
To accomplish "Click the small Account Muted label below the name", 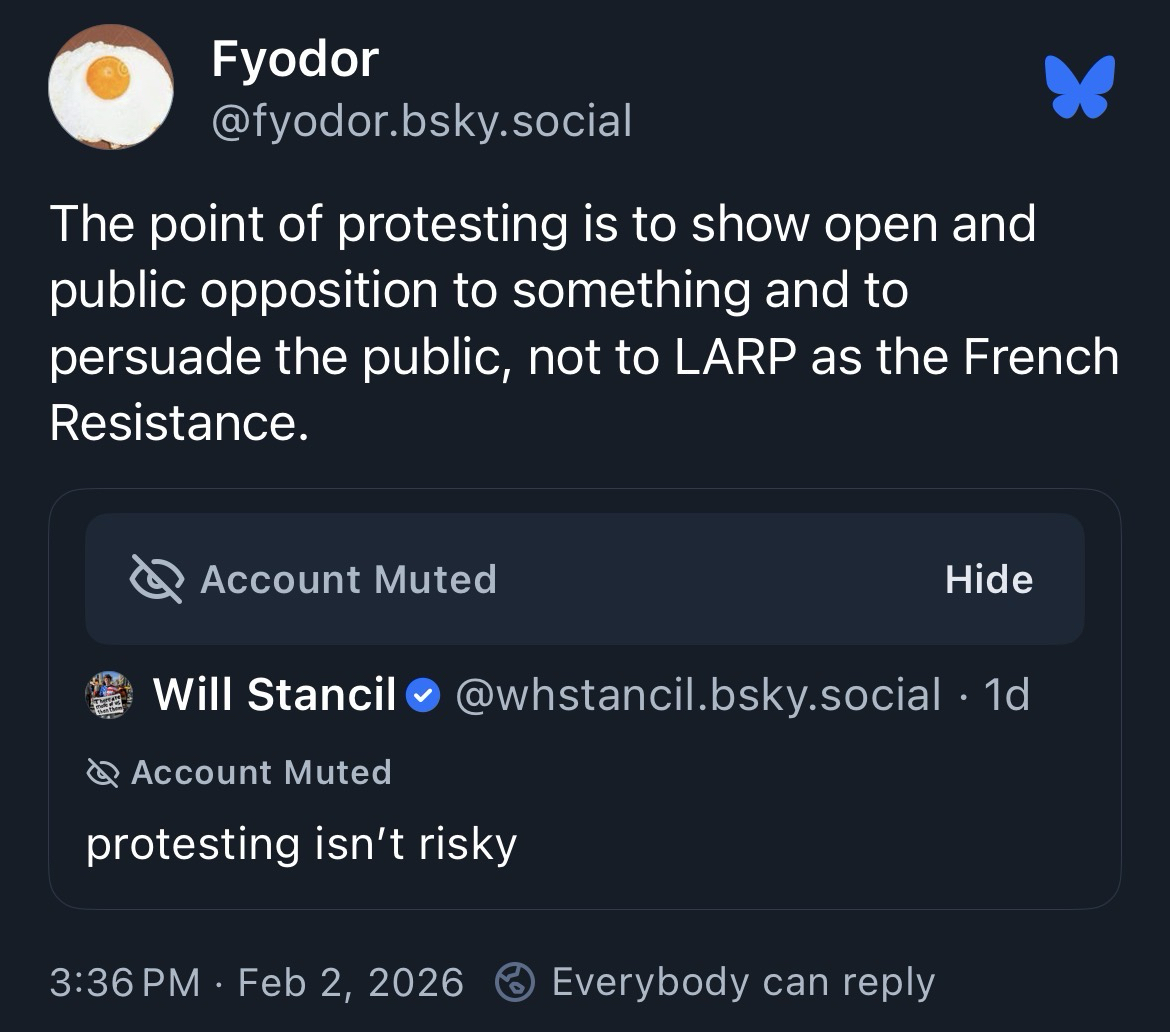I will [261, 772].
